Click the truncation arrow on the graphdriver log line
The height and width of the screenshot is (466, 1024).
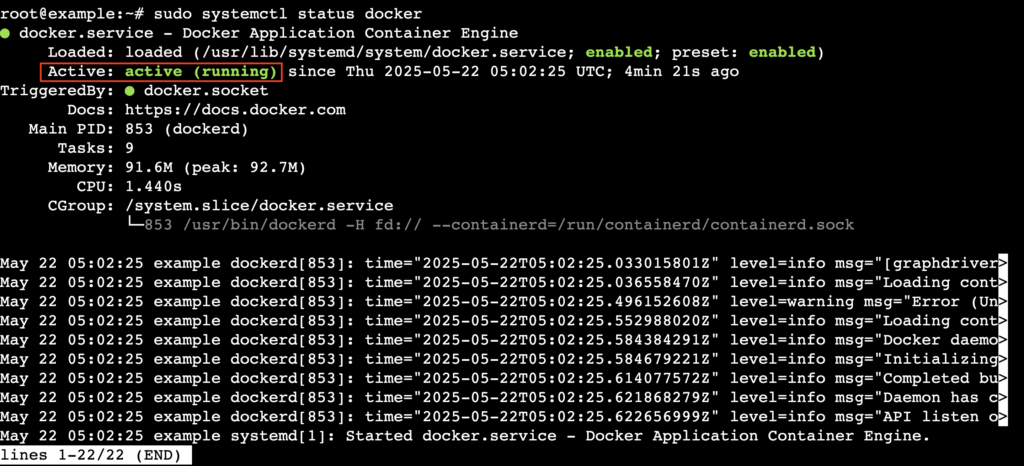point(1002,264)
